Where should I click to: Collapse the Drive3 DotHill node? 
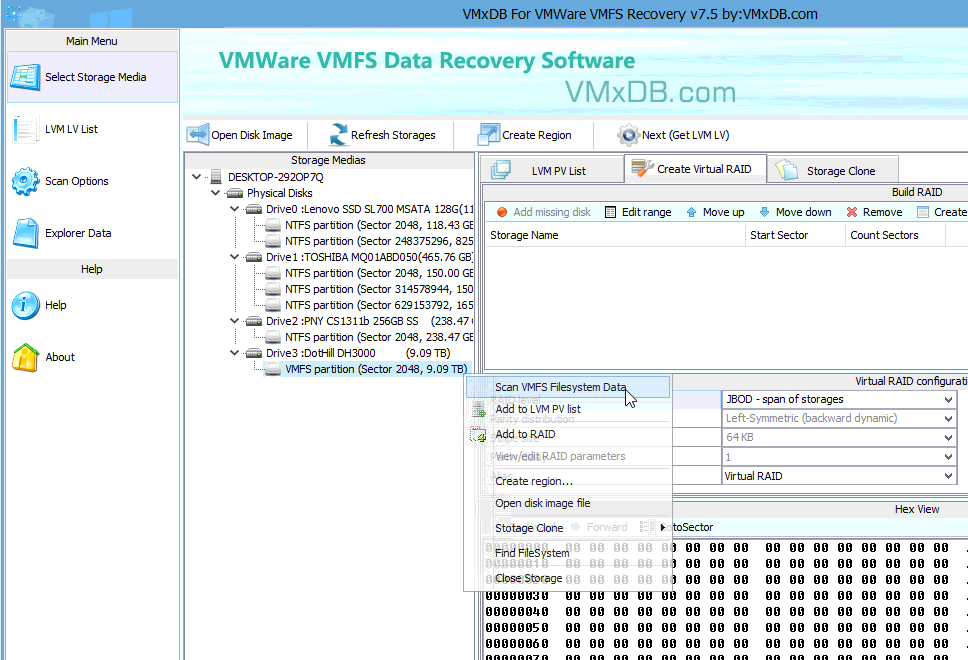[x=235, y=353]
